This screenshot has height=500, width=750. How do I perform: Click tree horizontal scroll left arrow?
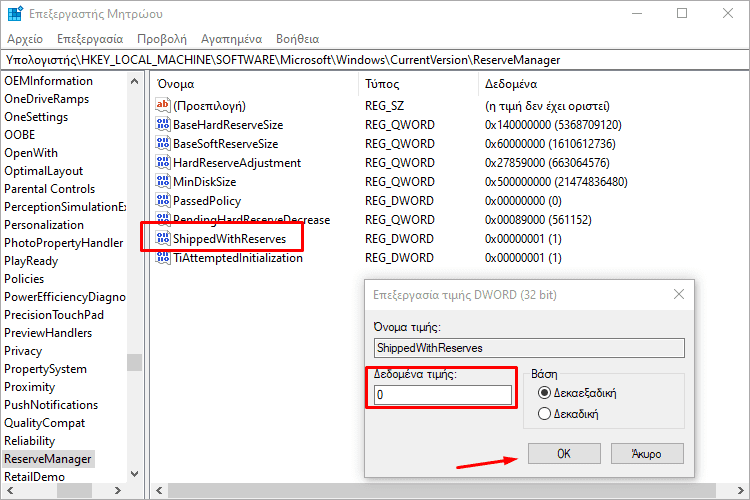(10, 490)
